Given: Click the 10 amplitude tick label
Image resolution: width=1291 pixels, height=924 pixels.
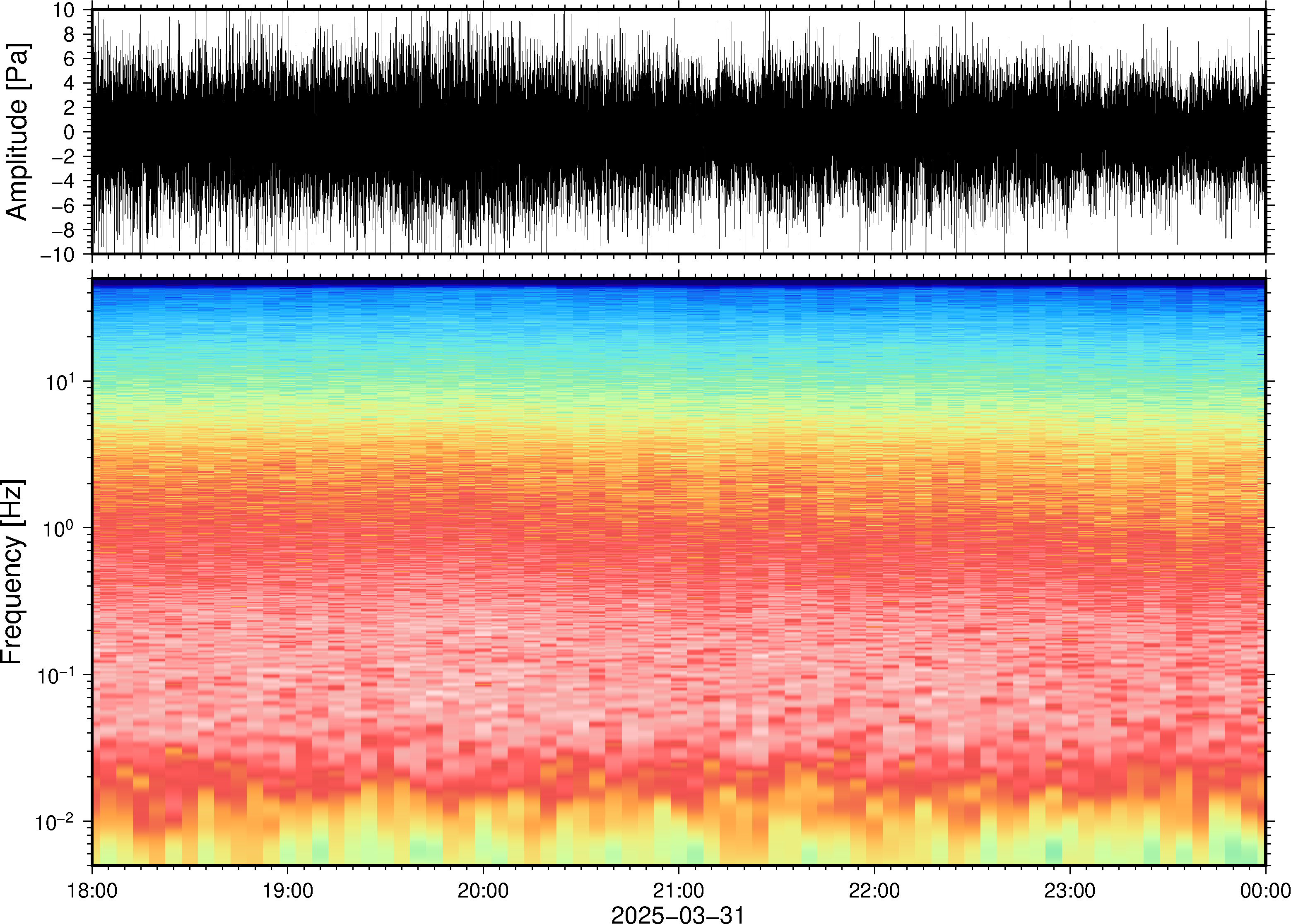Looking at the screenshot, I should click(x=63, y=10).
